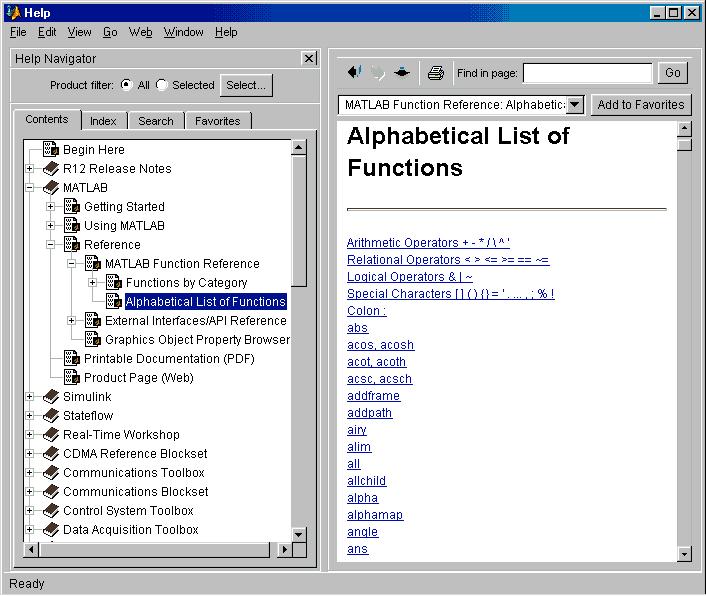The image size is (706, 596).
Task: Open the Special Characters link
Action: [451, 294]
